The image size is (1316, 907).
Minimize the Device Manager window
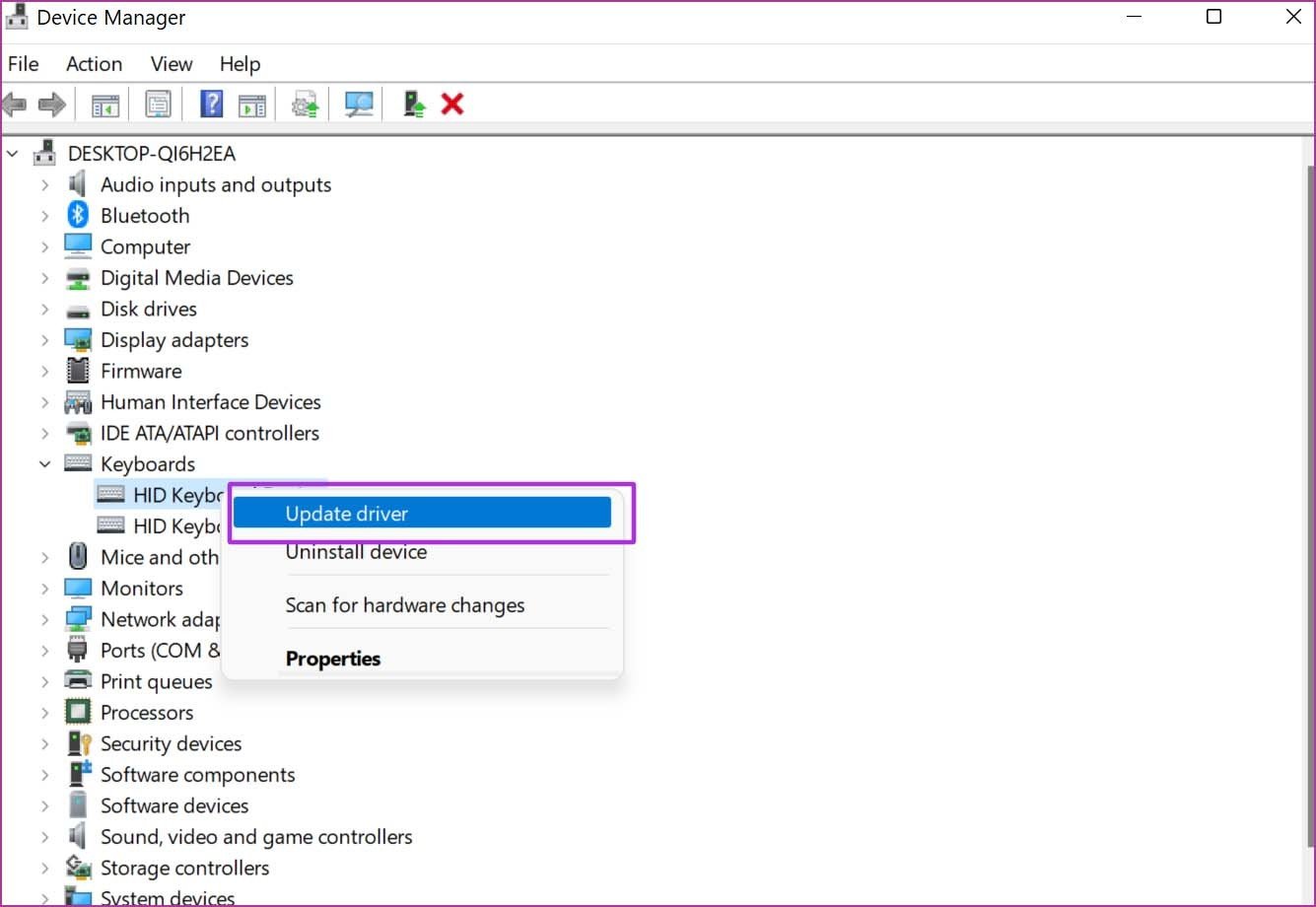1135,17
